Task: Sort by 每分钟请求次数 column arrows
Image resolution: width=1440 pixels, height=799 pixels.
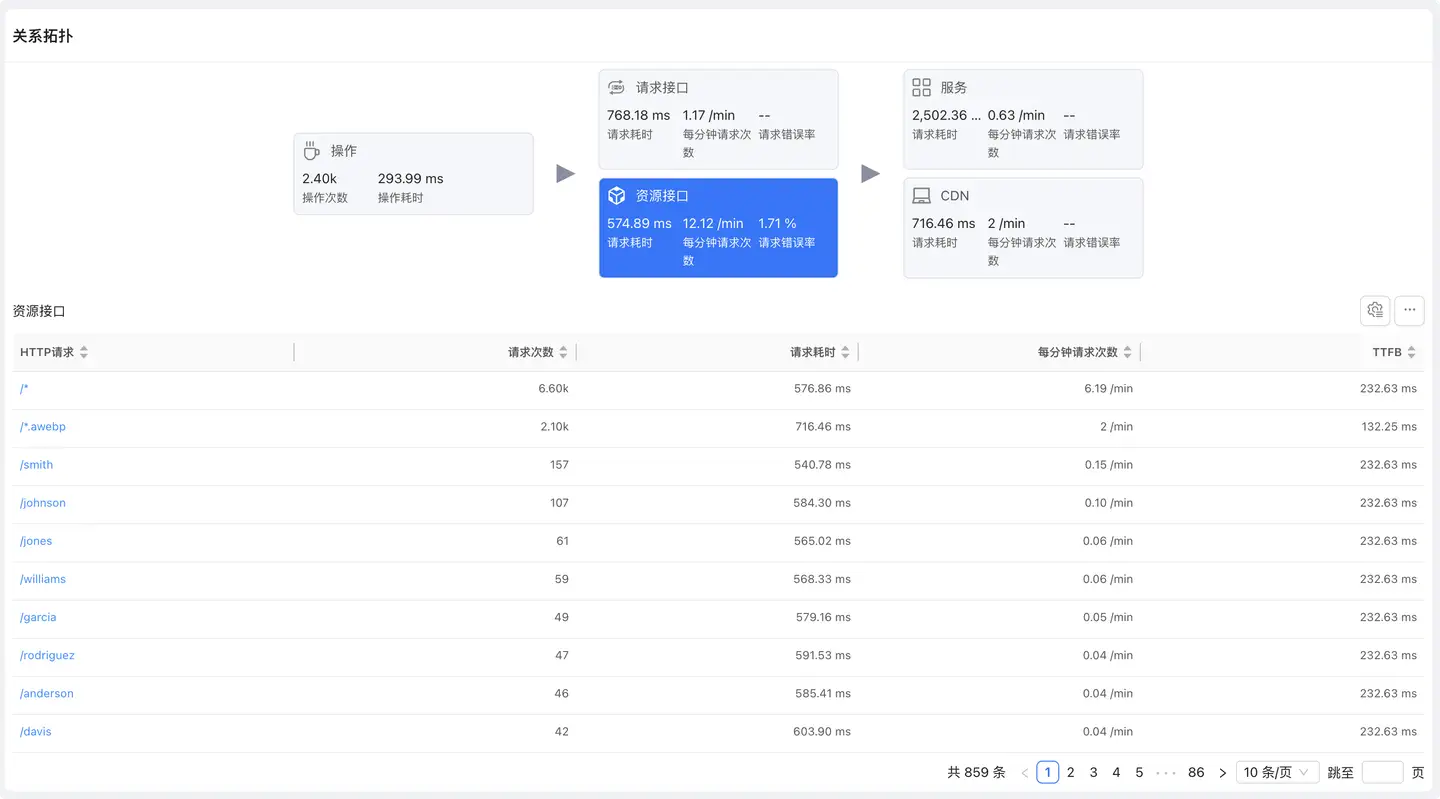Action: tap(1127, 352)
